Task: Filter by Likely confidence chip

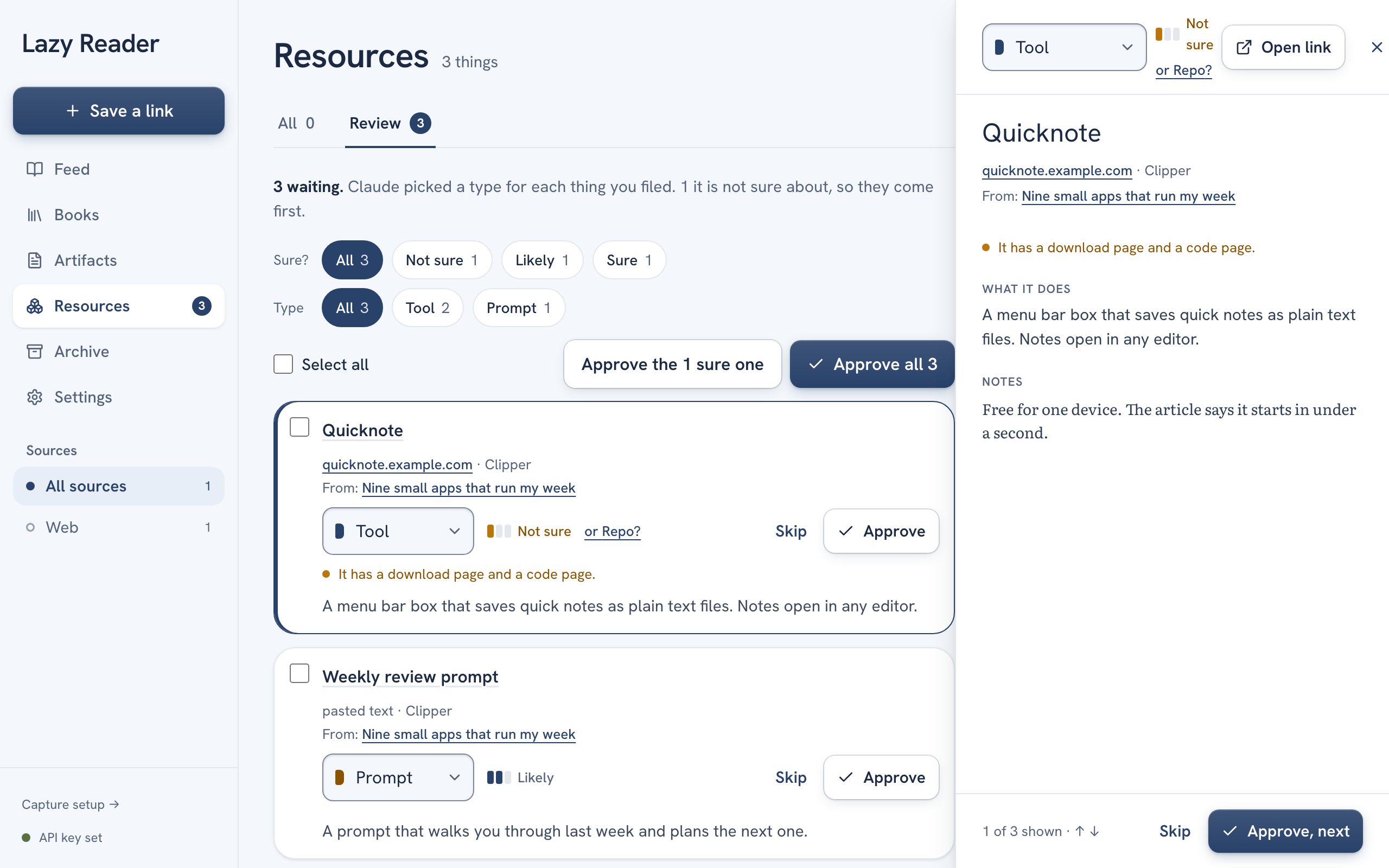Action: click(x=542, y=260)
